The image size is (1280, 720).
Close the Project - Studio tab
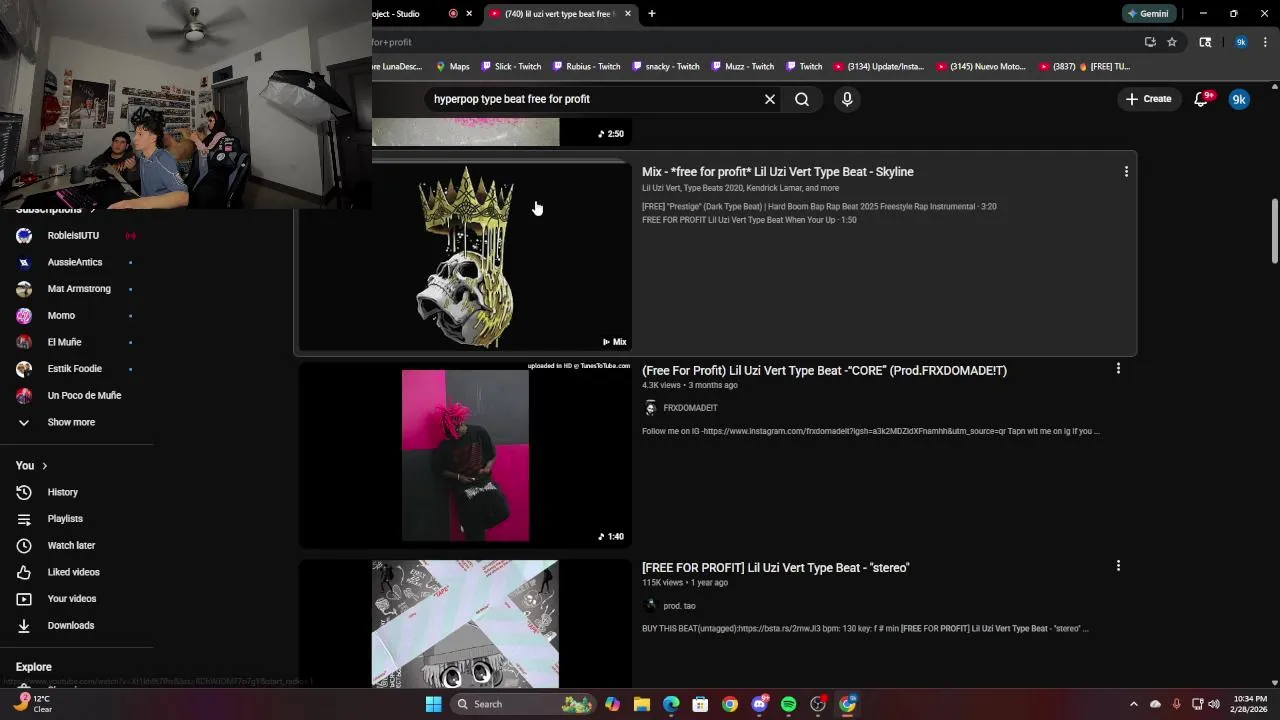point(469,14)
